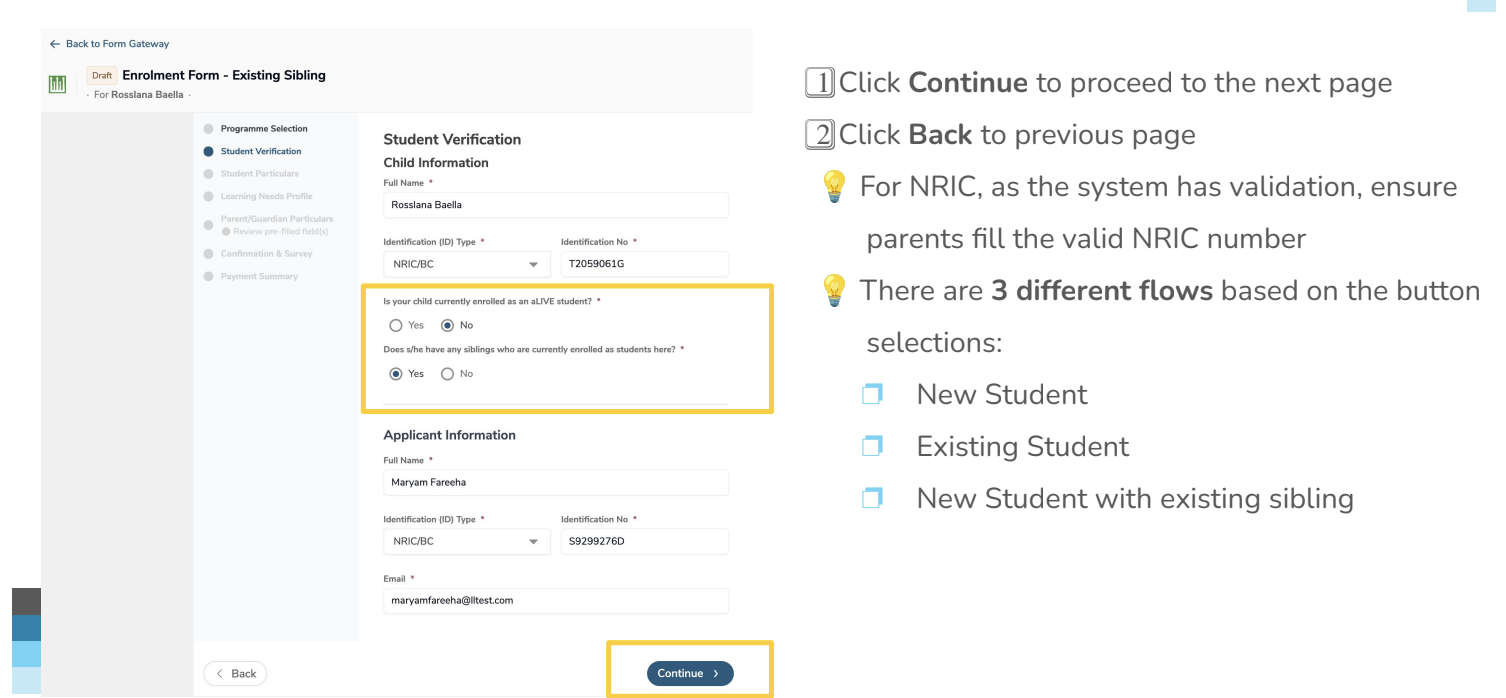The width and height of the screenshot is (1506, 698).
Task: Click the Continue button
Action: [x=690, y=673]
